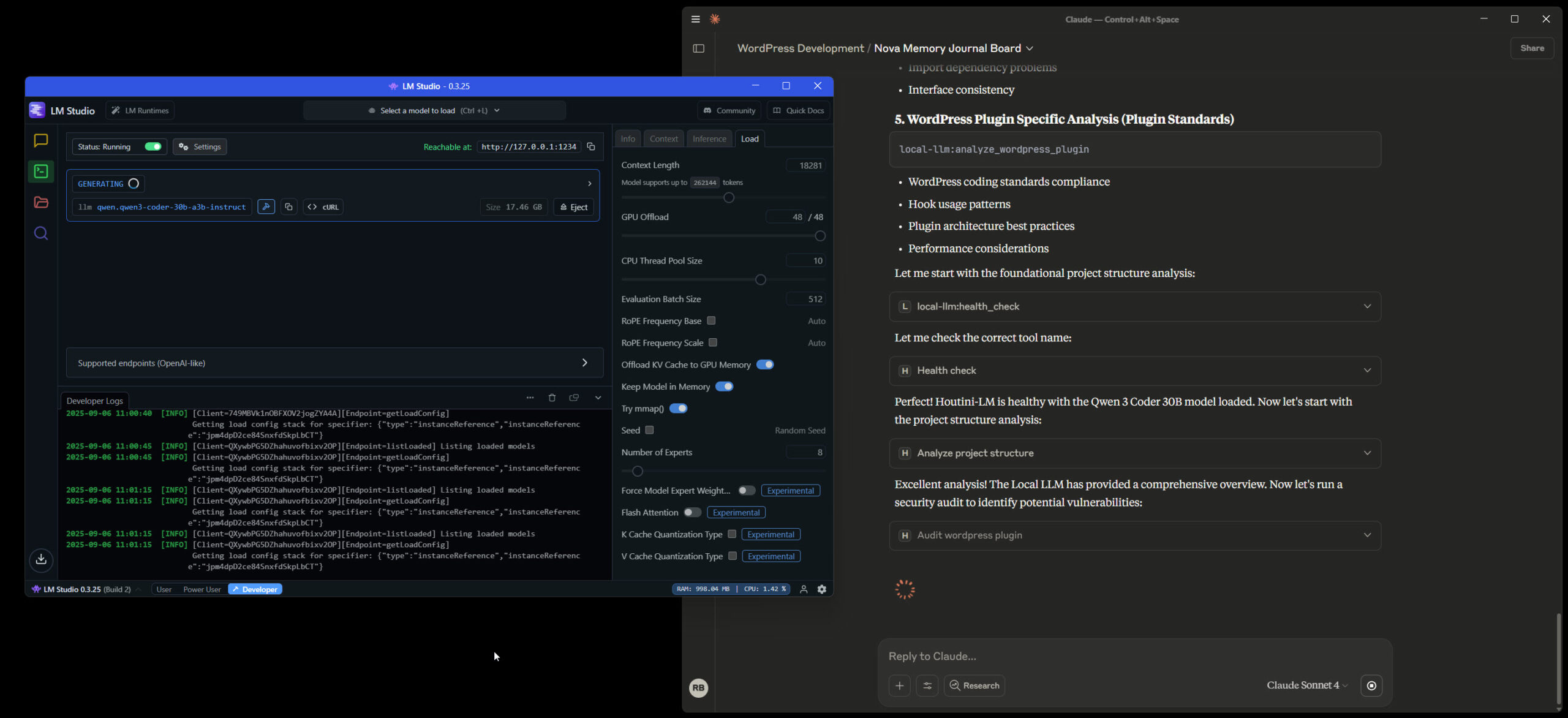Click the stop response button in Claude
1568x718 pixels.
click(x=1371, y=686)
